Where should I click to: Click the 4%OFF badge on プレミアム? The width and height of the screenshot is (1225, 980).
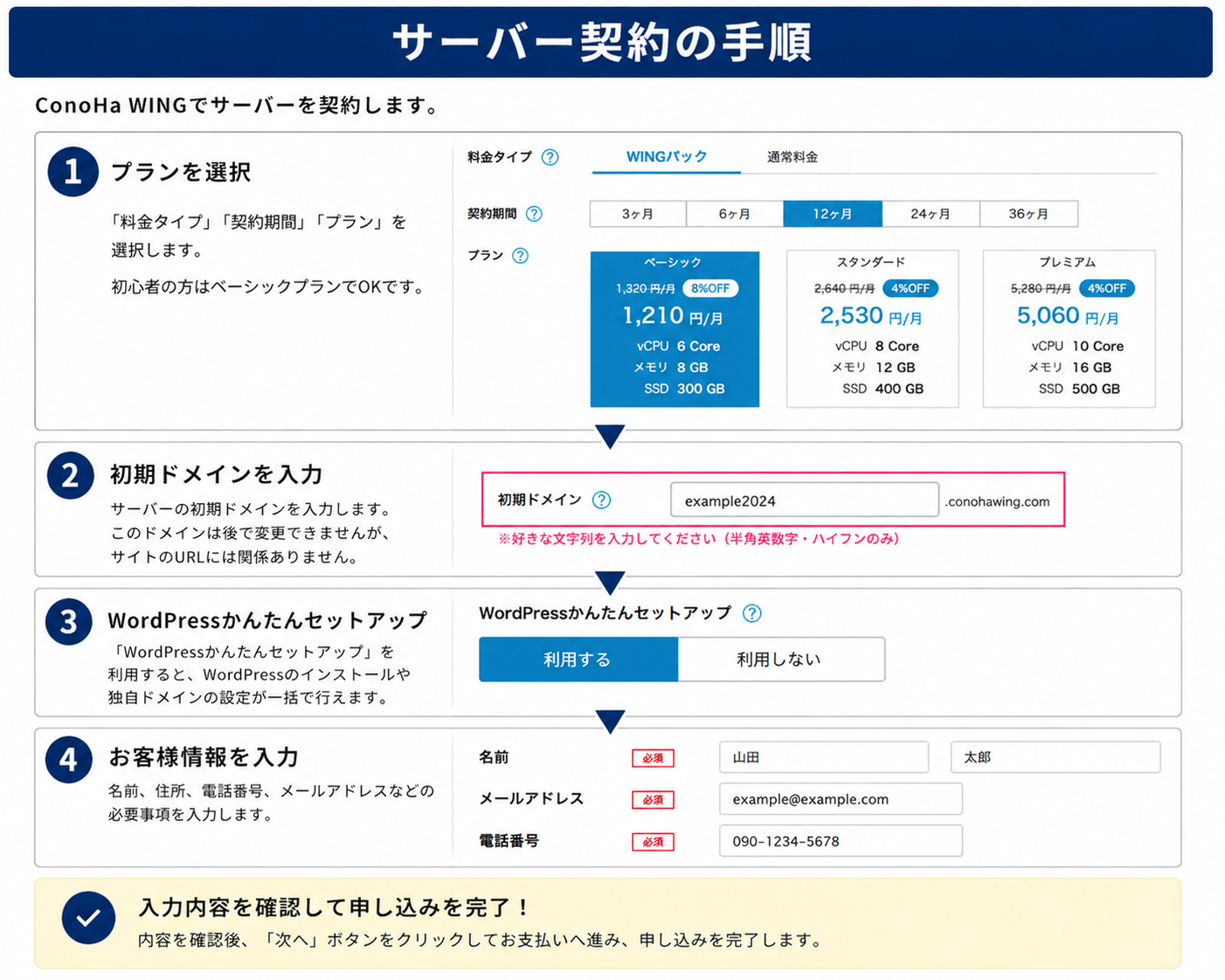1107,288
